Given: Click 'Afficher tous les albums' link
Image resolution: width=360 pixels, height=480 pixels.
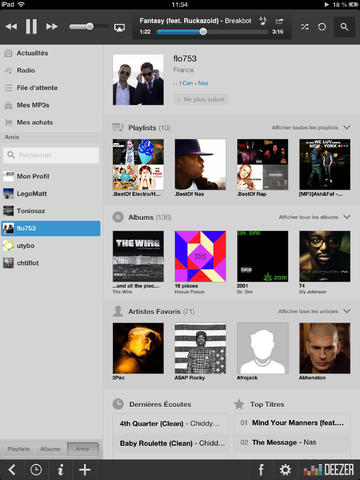Looking at the screenshot, I should [x=308, y=217].
